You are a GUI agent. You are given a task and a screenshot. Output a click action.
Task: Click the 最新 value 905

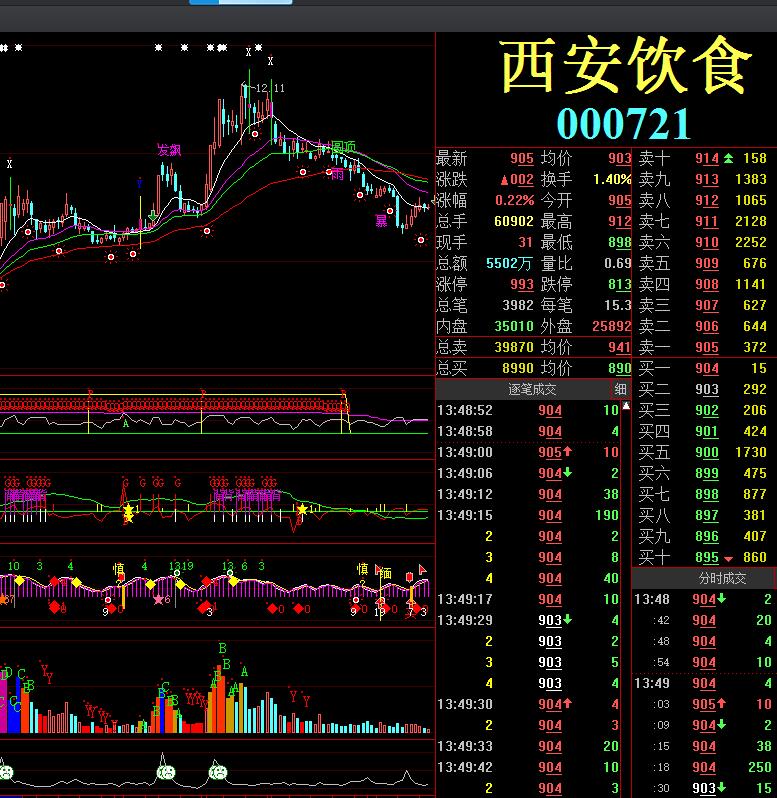point(522,159)
